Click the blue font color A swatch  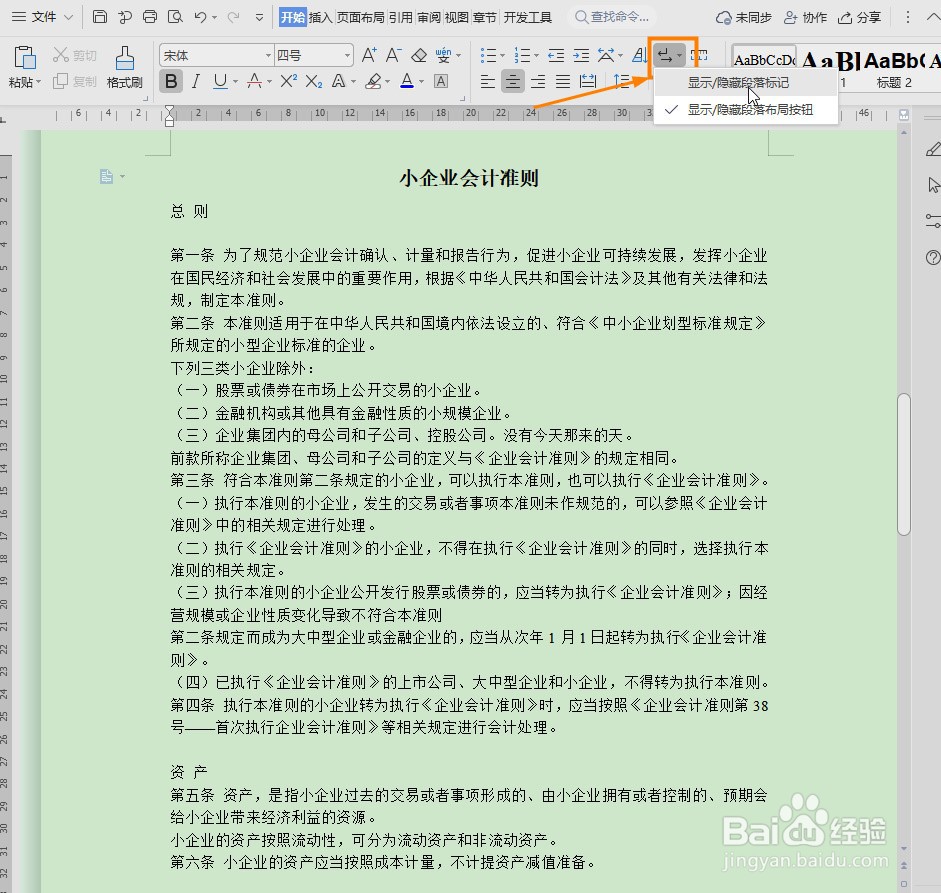click(407, 81)
